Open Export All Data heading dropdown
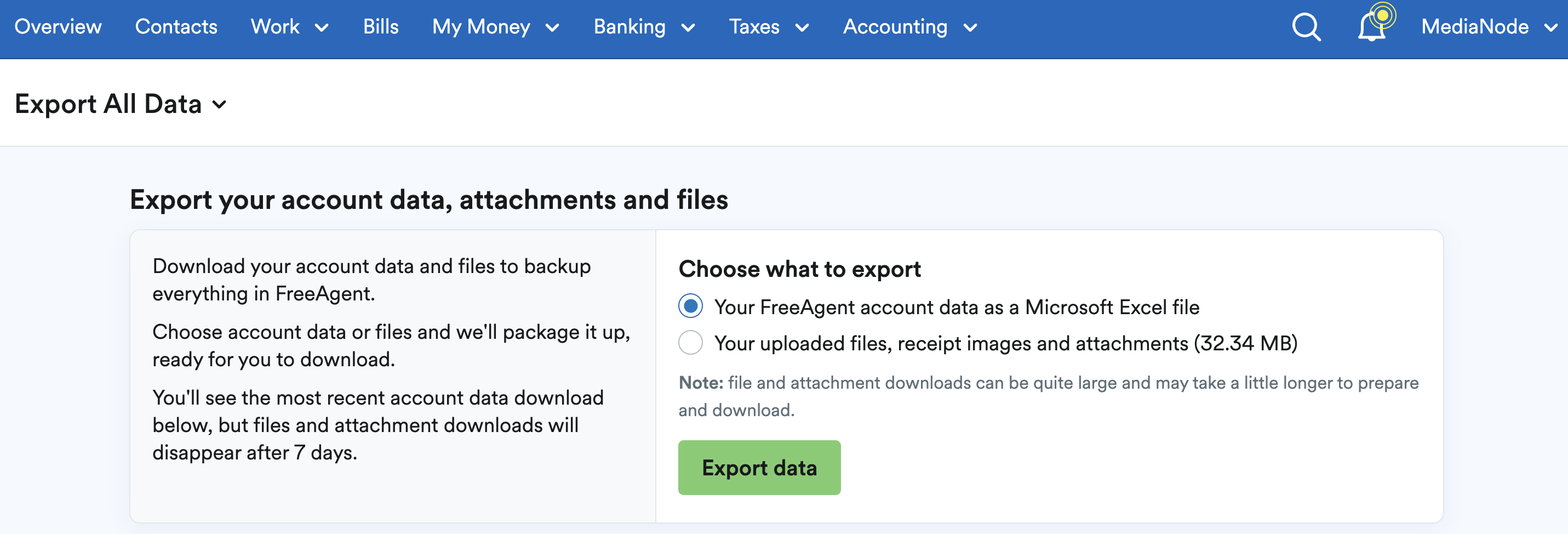1568x534 pixels. [121, 104]
